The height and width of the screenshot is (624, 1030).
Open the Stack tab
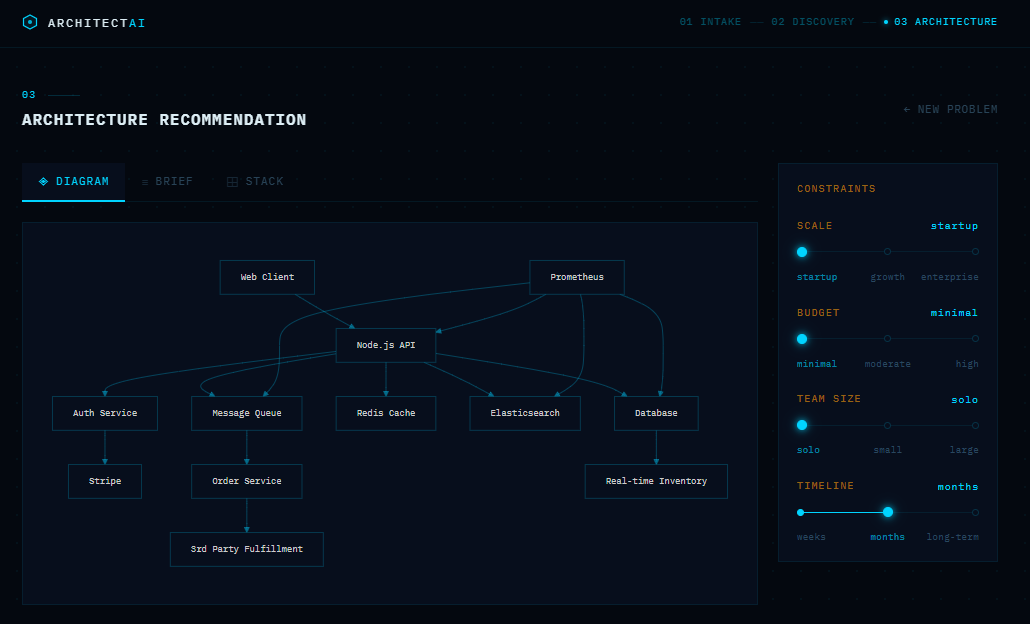click(256, 182)
